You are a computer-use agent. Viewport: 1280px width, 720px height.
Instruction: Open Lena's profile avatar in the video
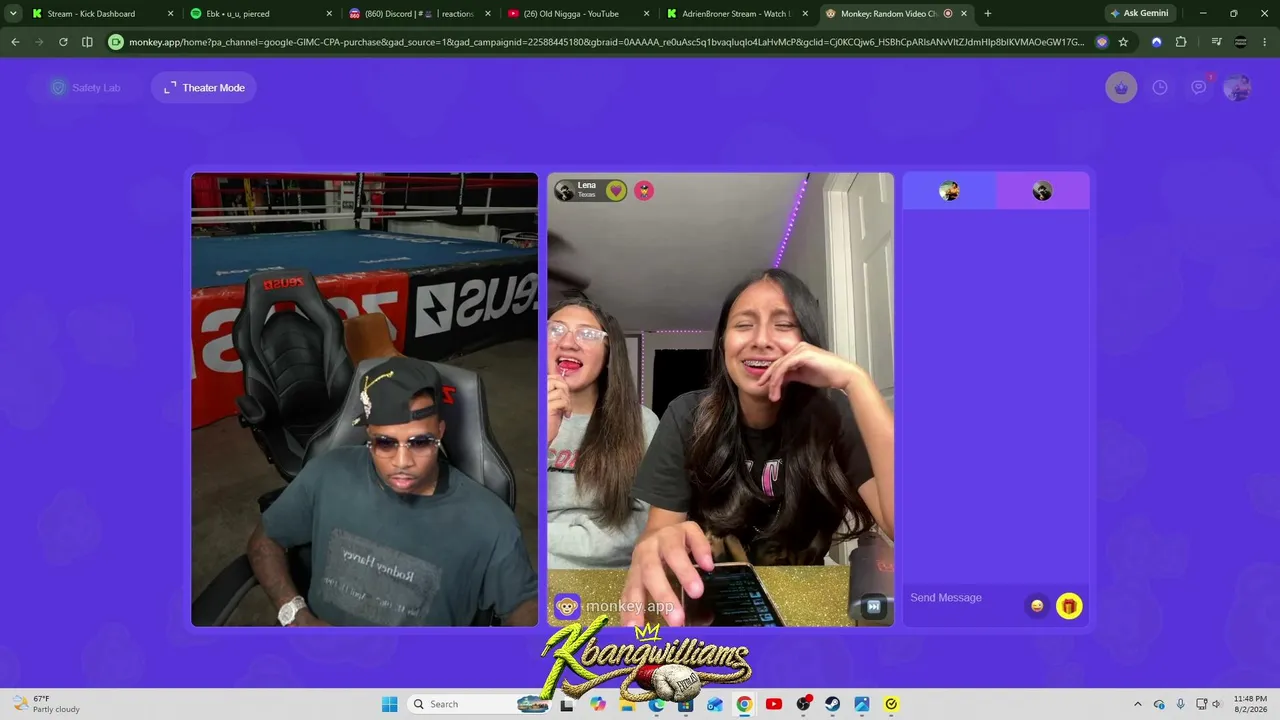point(565,190)
